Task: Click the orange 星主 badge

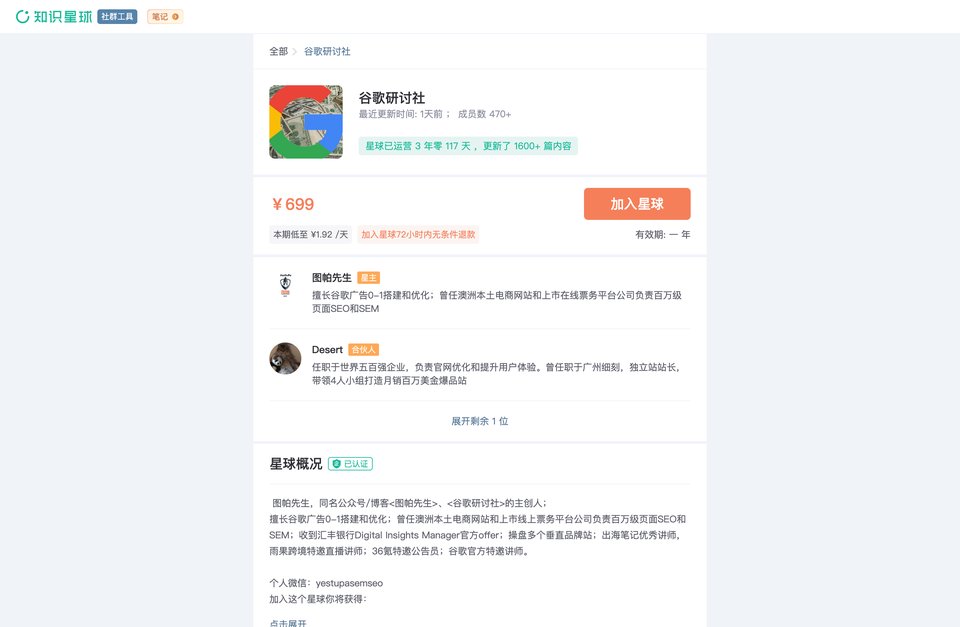Action: 369,278
